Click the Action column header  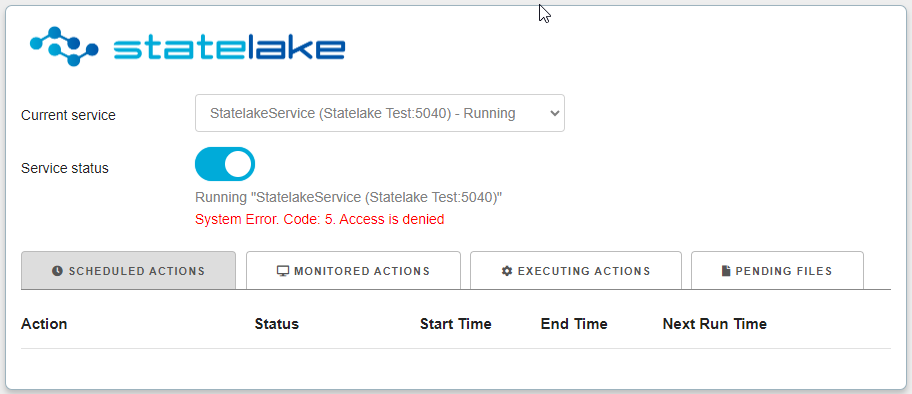coord(44,324)
